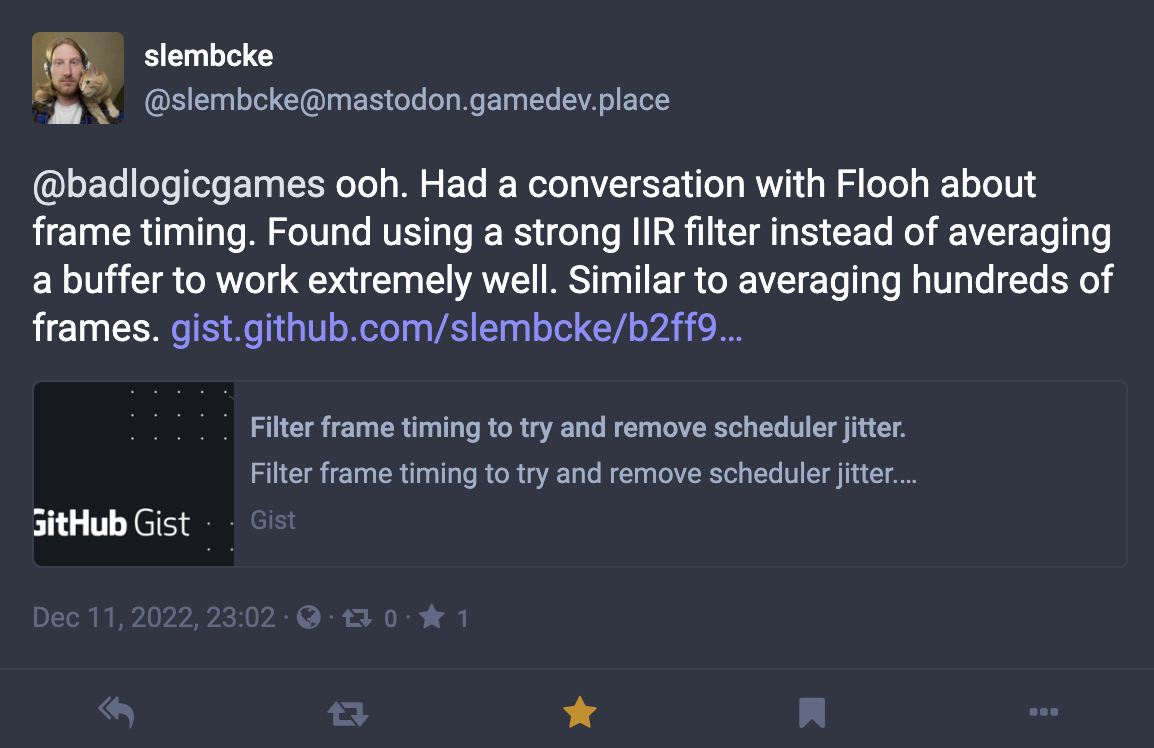The height and width of the screenshot is (748, 1154).
Task: Open the public visibility globe icon
Action: (308, 617)
